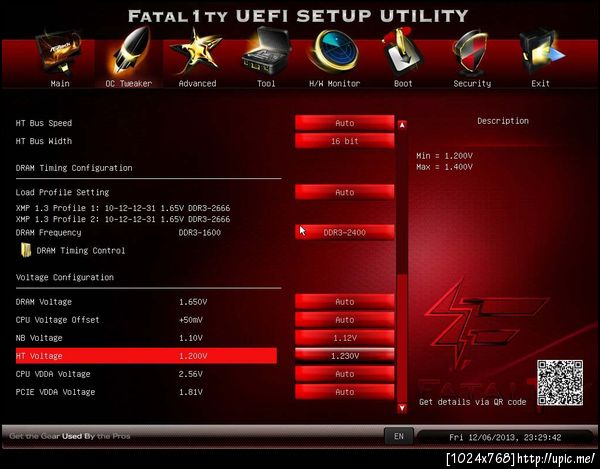Click the vertical scrollbar thumb

click(402, 337)
